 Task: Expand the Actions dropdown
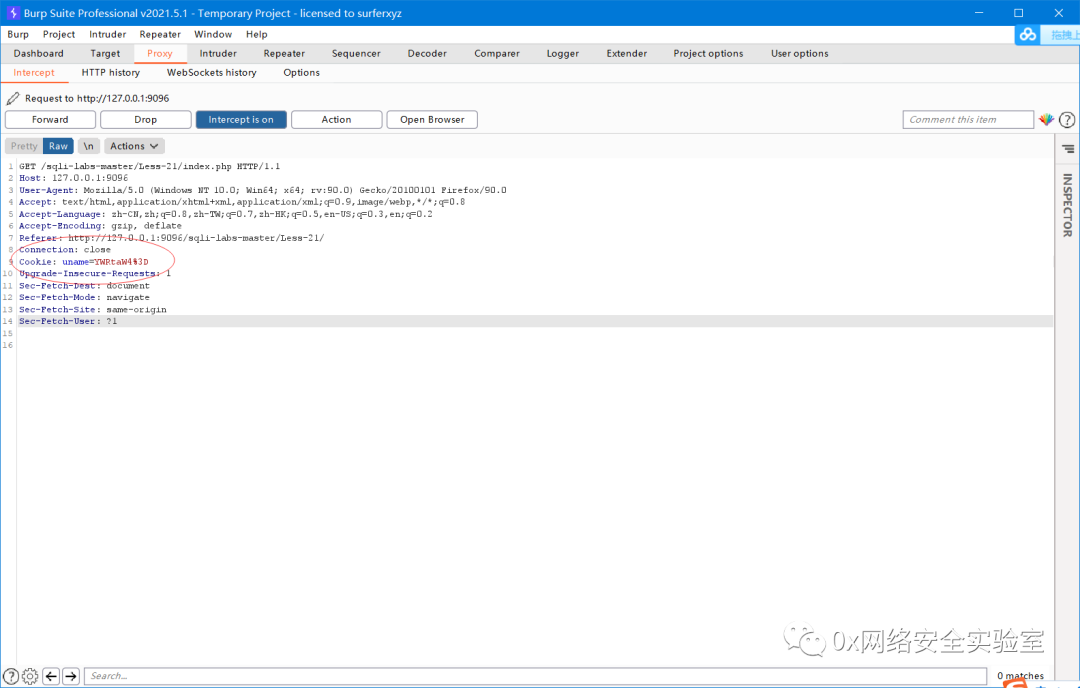pyautogui.click(x=134, y=146)
